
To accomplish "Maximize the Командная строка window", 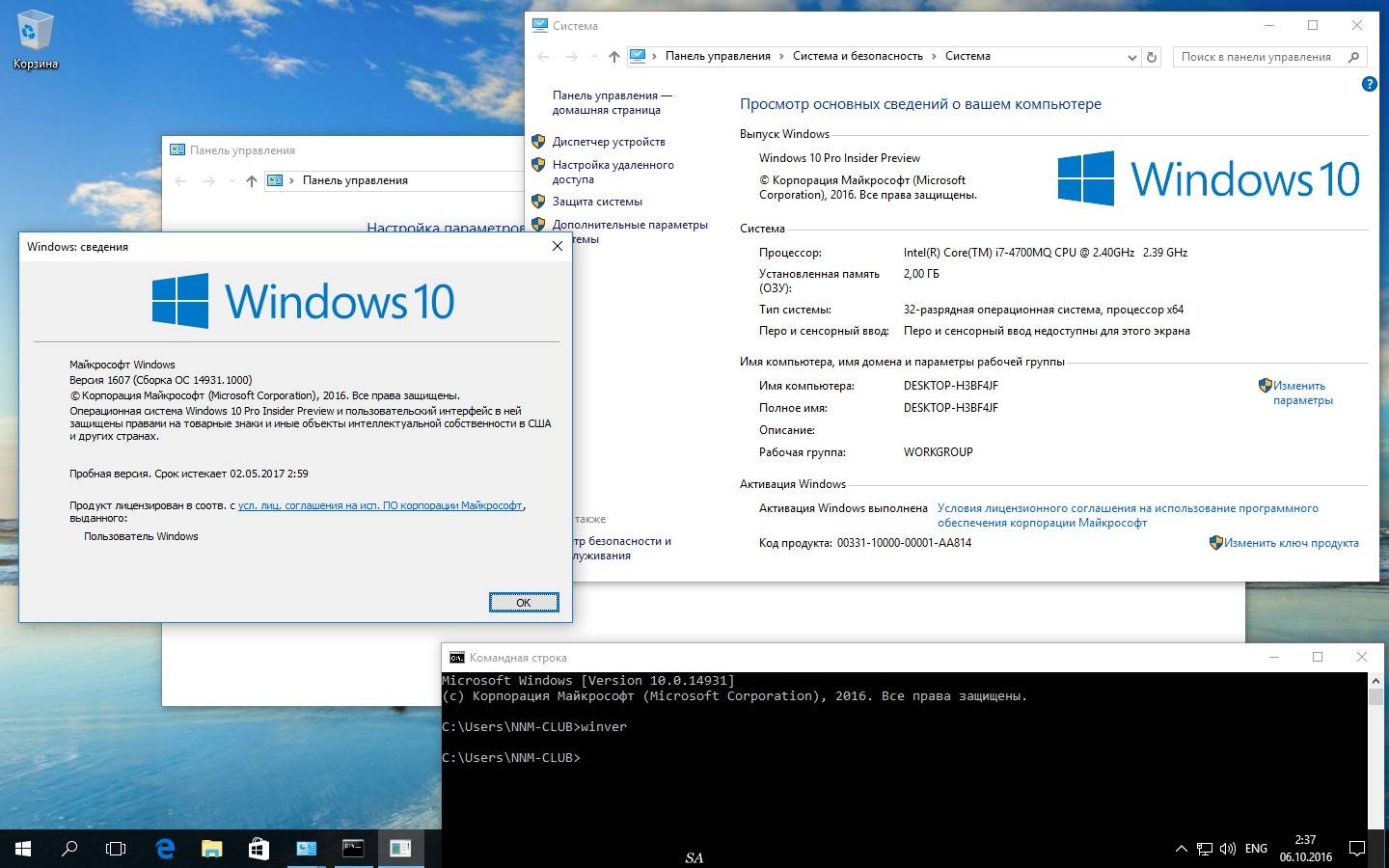I will (1318, 657).
